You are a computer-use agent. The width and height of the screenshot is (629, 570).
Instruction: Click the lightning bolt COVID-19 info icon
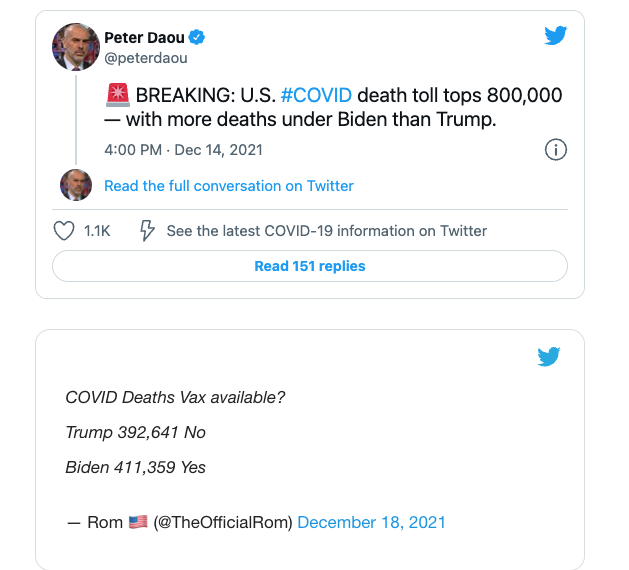coord(147,231)
